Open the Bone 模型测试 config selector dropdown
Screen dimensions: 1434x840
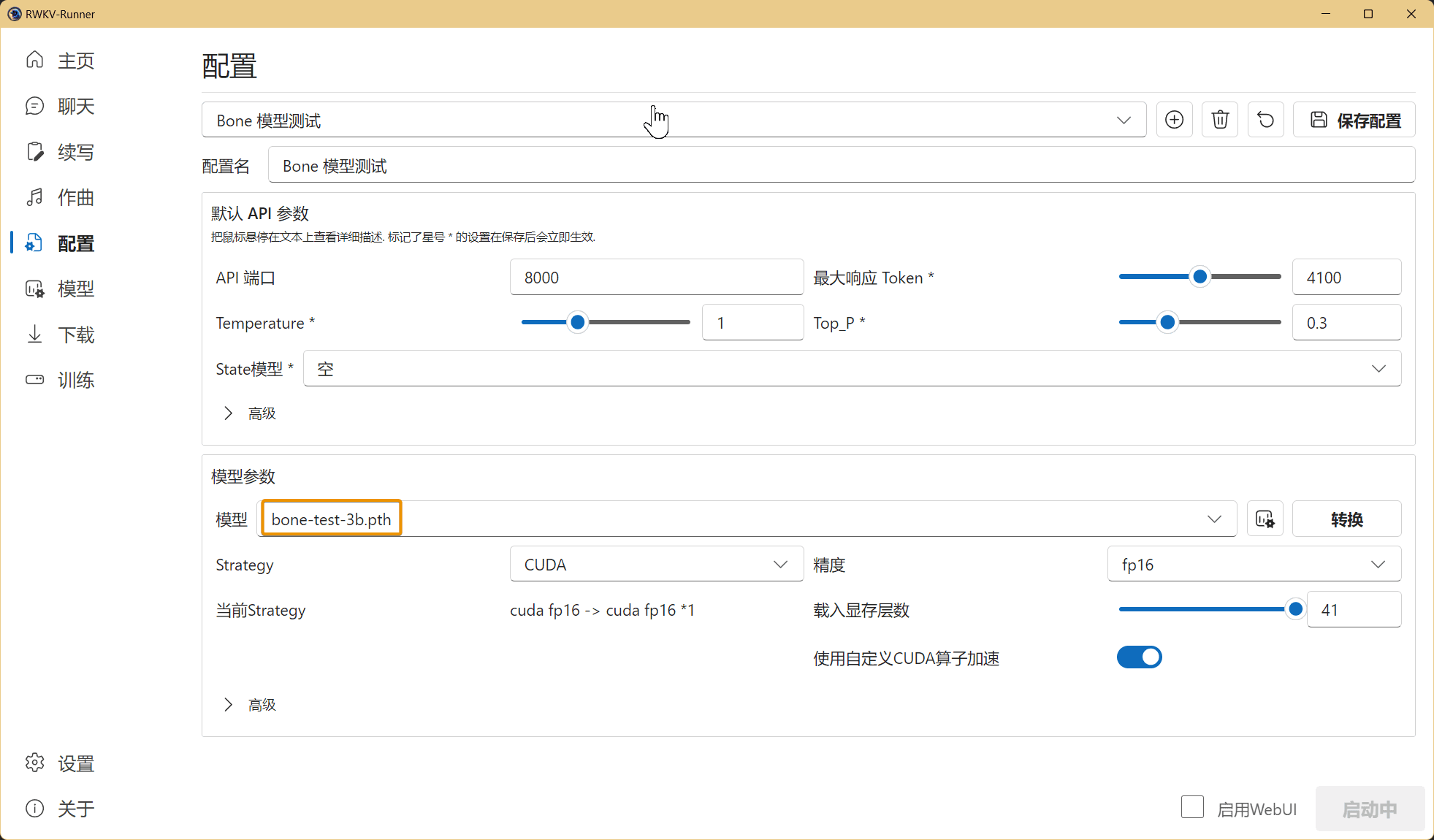(674, 120)
